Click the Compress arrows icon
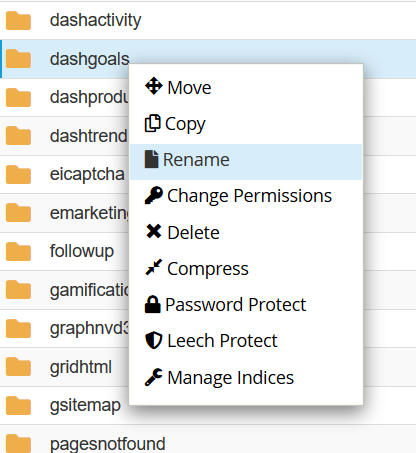 154,267
